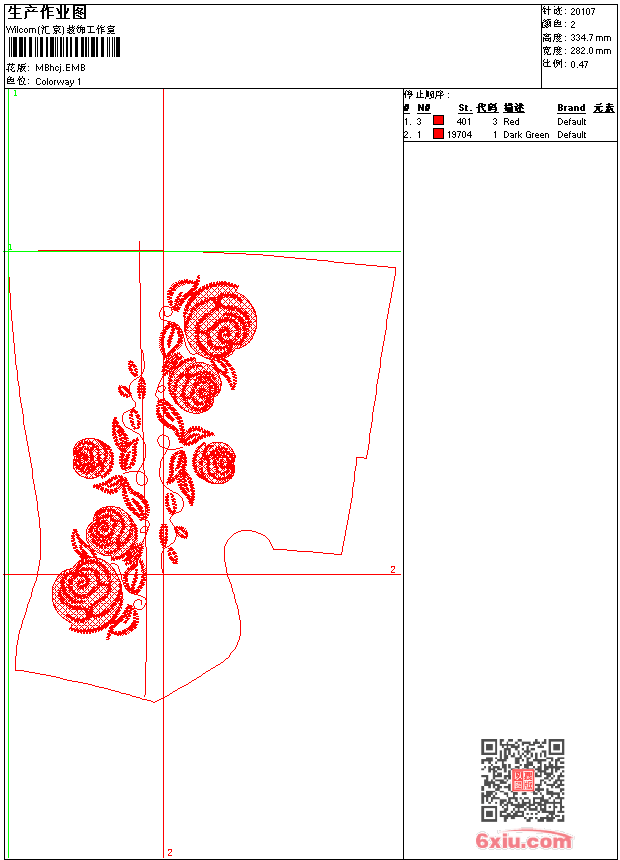
Task: Select the MBhcj.EMB file name text
Action: [60, 68]
